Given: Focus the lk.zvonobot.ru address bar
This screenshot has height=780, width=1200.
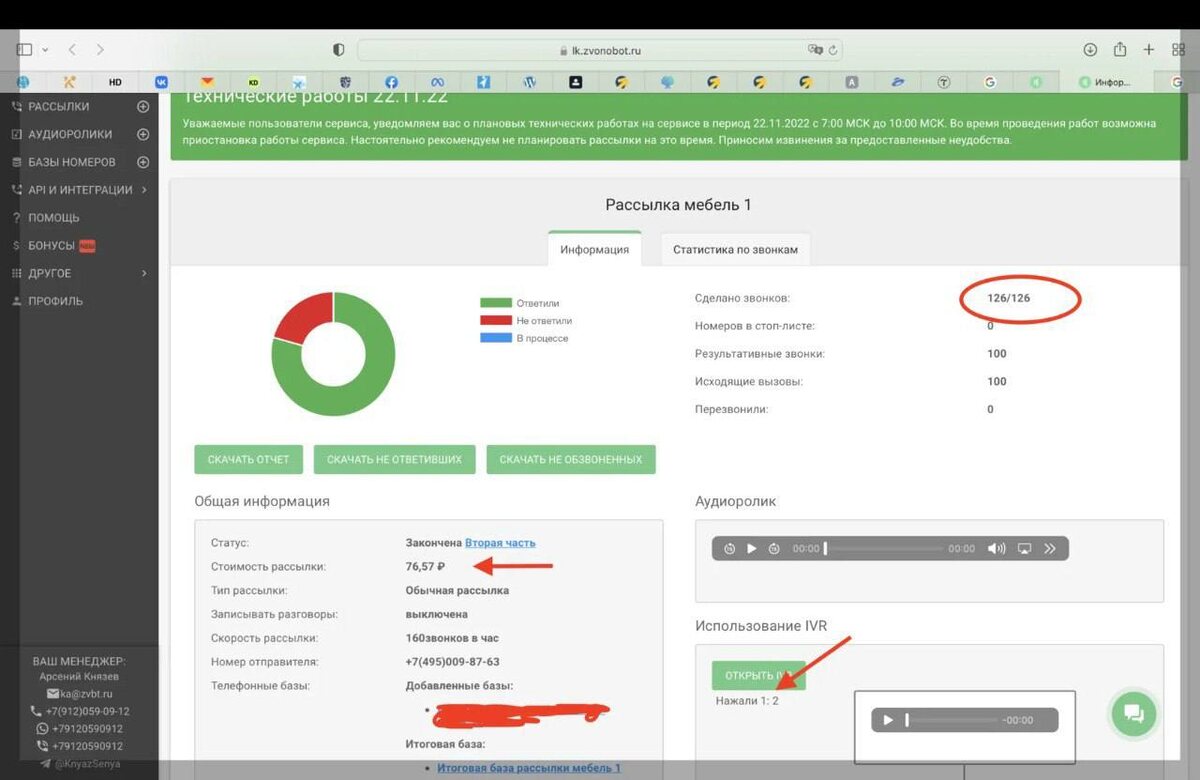Looking at the screenshot, I should (600, 50).
